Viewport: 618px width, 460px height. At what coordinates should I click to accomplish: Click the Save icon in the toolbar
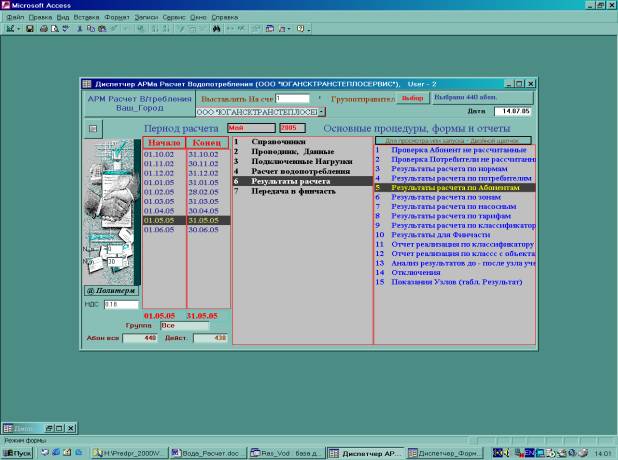[x=30, y=28]
